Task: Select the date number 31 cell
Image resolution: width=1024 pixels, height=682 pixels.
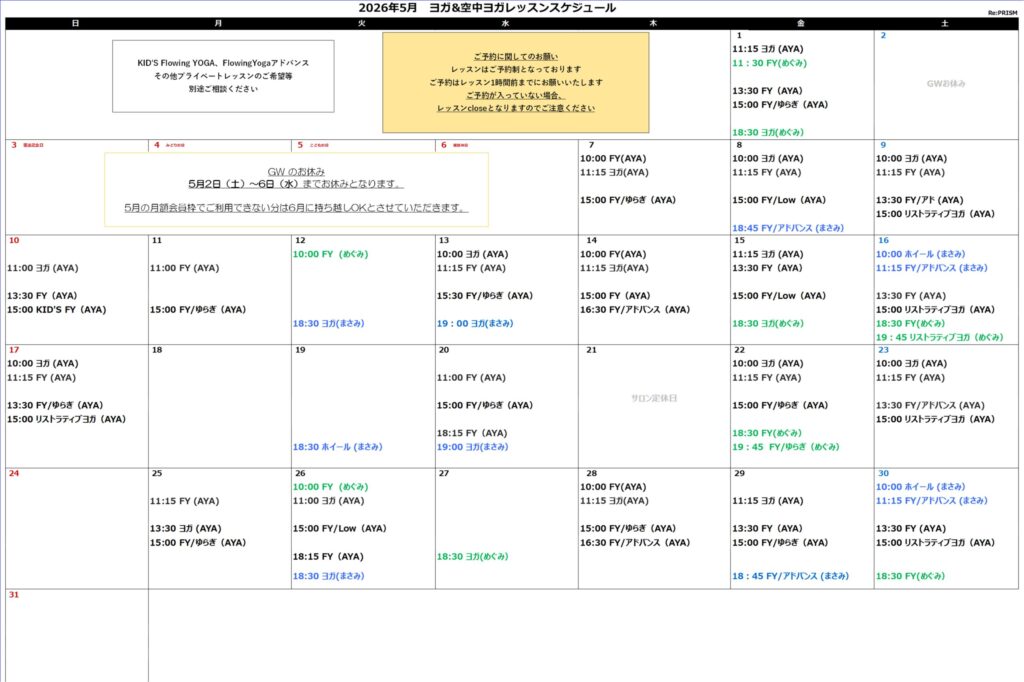Action: coord(14,595)
